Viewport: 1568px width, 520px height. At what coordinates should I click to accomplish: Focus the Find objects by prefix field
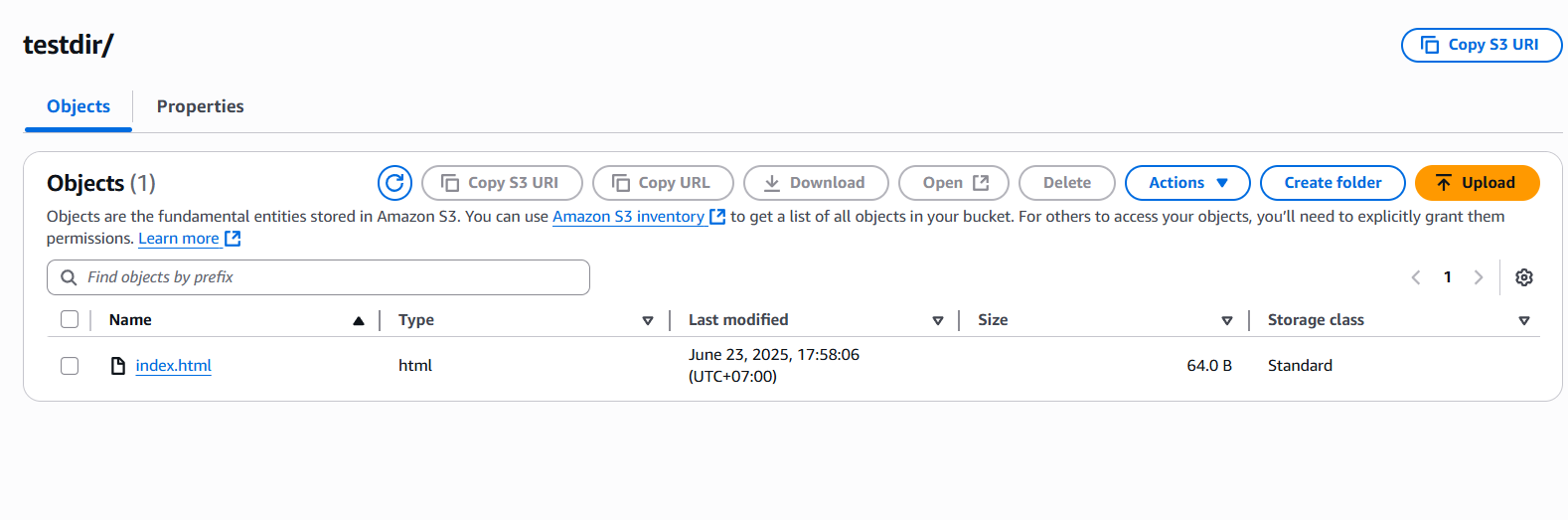pos(318,277)
